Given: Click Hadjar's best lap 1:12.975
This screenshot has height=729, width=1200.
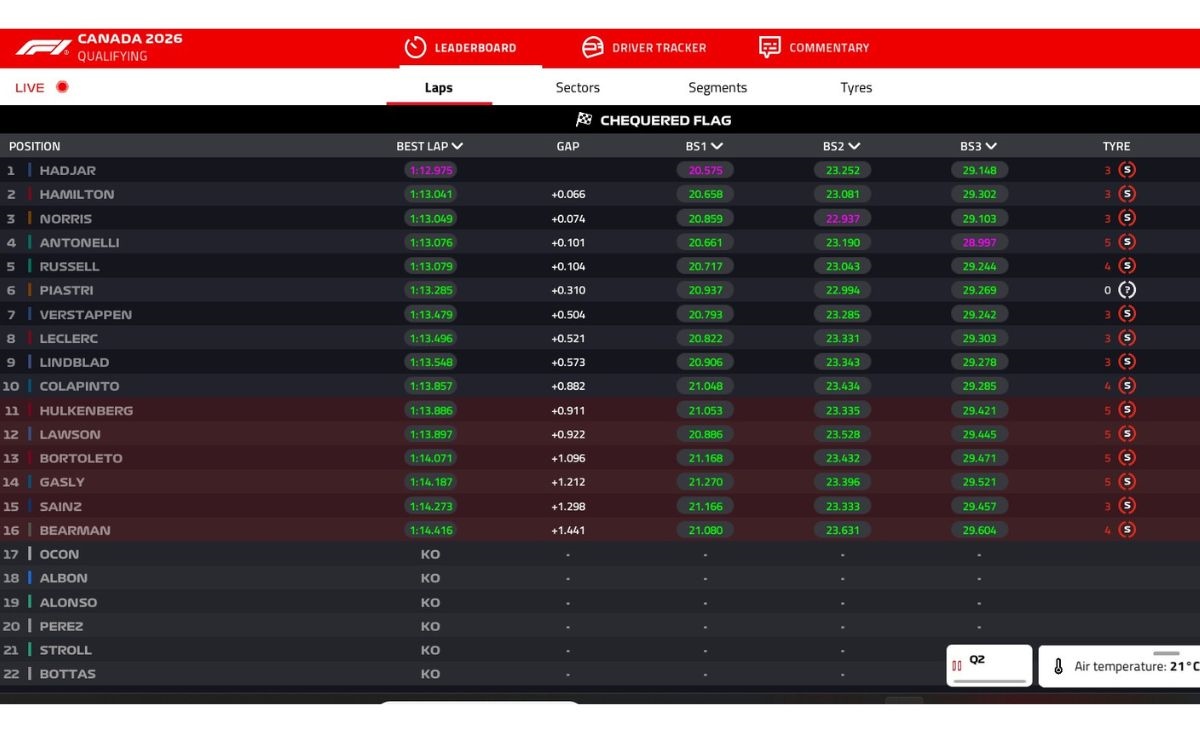Looking at the screenshot, I should tap(431, 170).
